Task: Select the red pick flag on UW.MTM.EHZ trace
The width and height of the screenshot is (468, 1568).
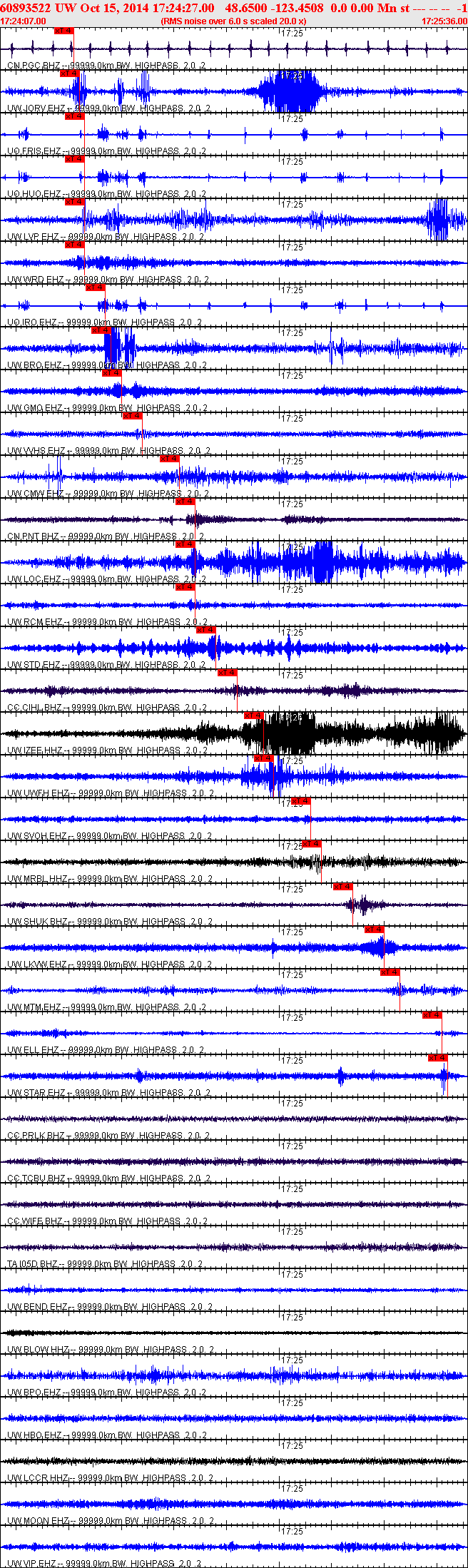Action: coord(390,972)
